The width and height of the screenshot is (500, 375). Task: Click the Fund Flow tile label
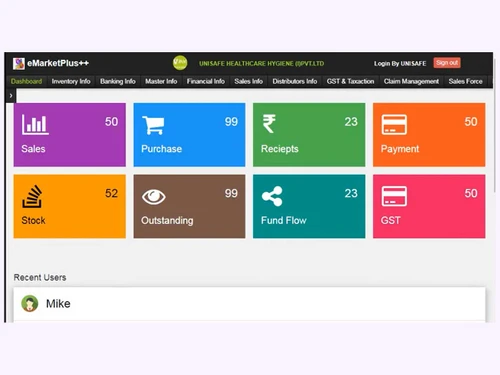tap(284, 220)
